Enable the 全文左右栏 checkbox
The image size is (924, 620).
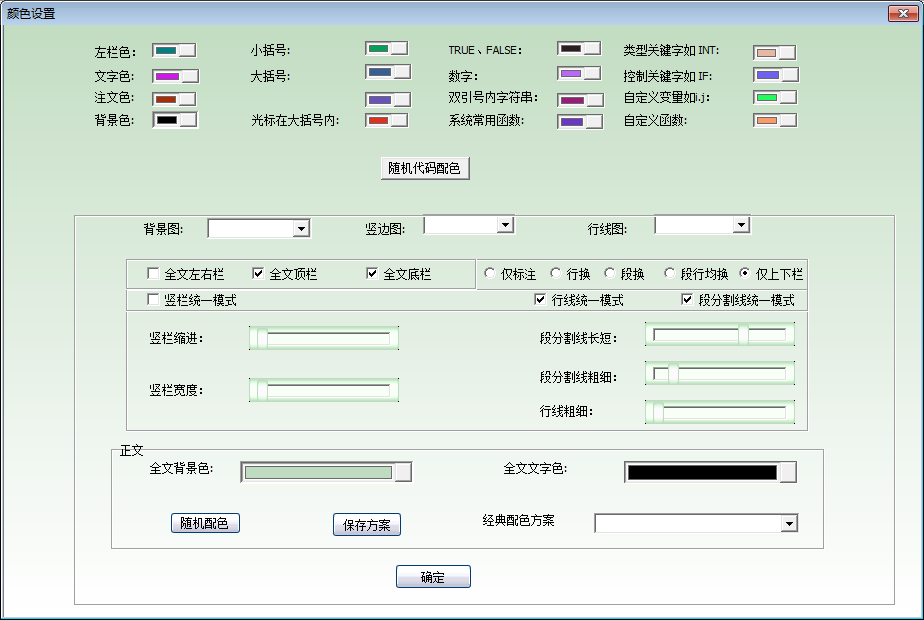(153, 274)
